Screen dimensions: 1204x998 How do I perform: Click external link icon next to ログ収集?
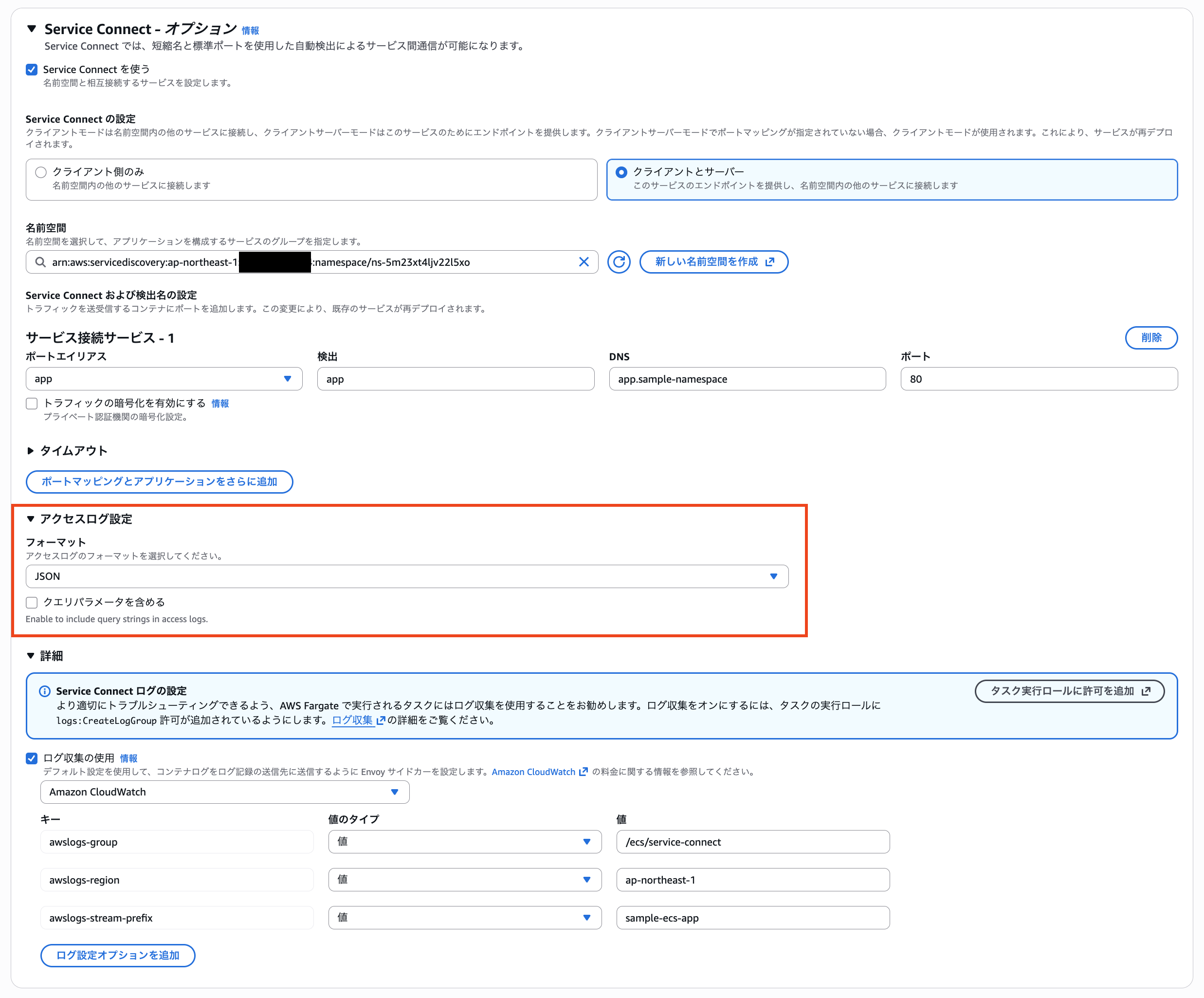pyautogui.click(x=381, y=721)
